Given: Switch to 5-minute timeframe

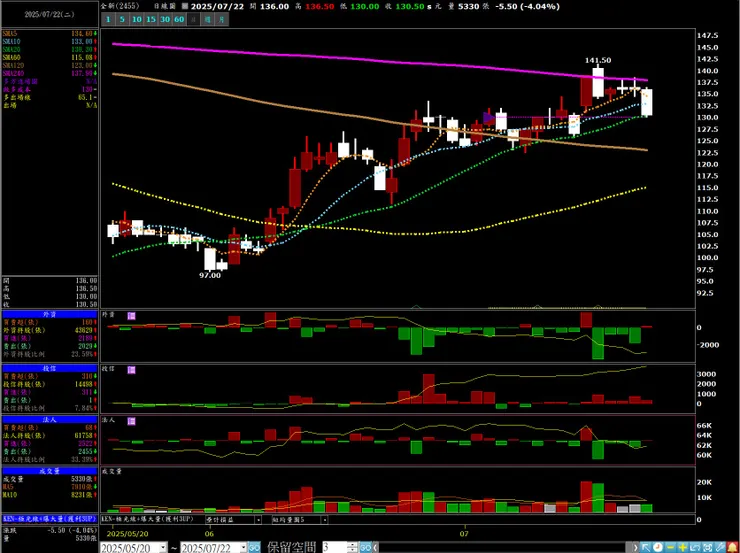Looking at the screenshot, I should [122, 19].
